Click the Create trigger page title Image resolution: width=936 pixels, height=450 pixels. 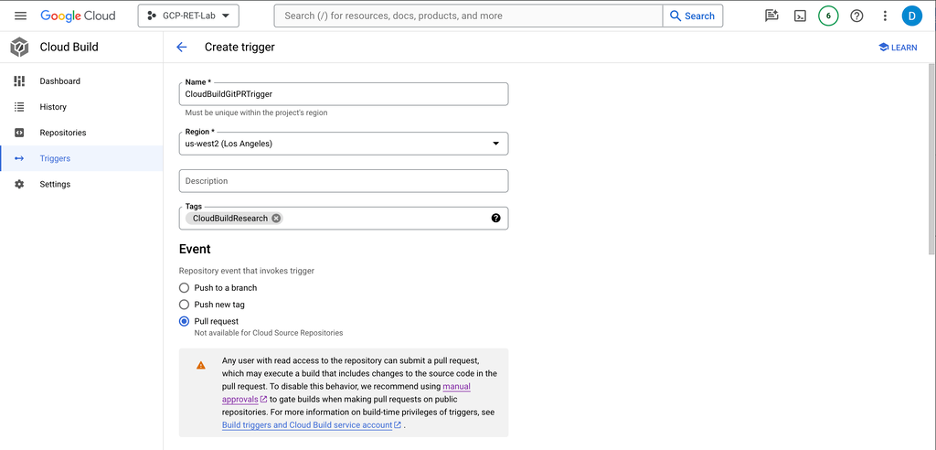pyautogui.click(x=239, y=47)
